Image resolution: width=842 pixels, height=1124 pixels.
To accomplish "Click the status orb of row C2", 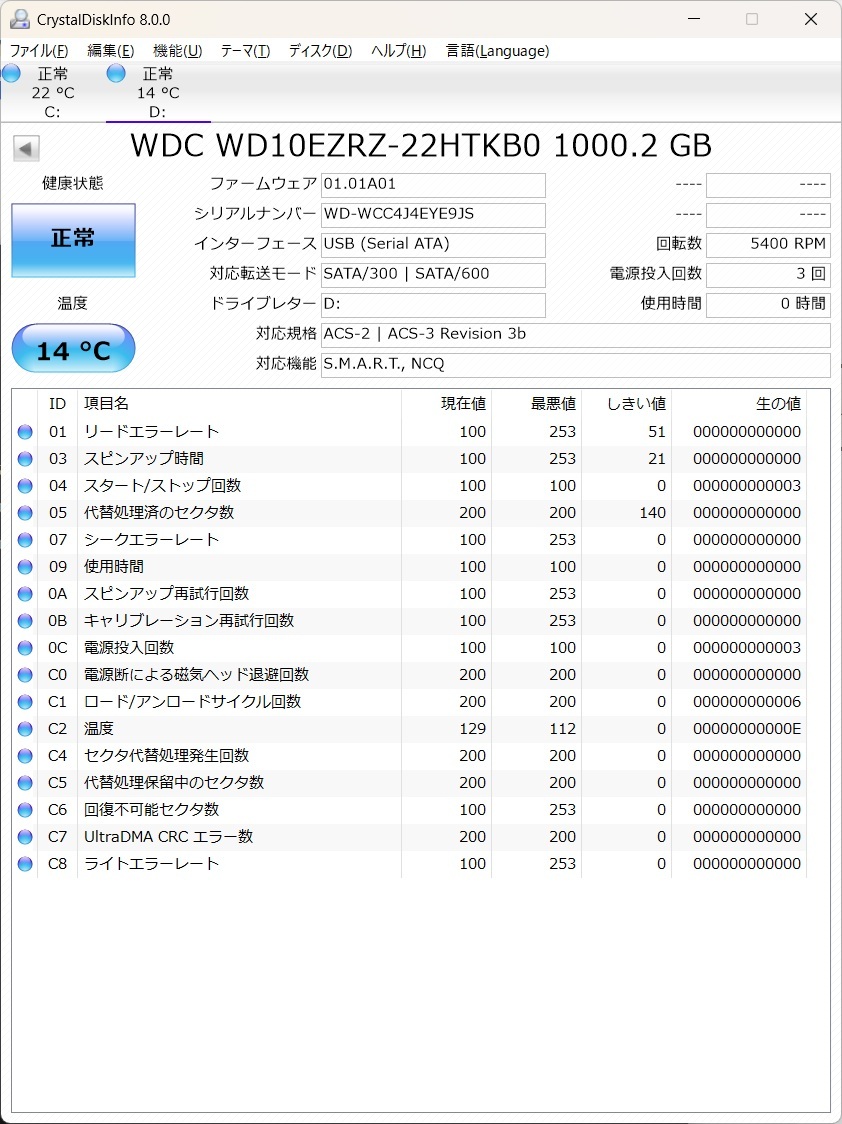I will point(25,729).
